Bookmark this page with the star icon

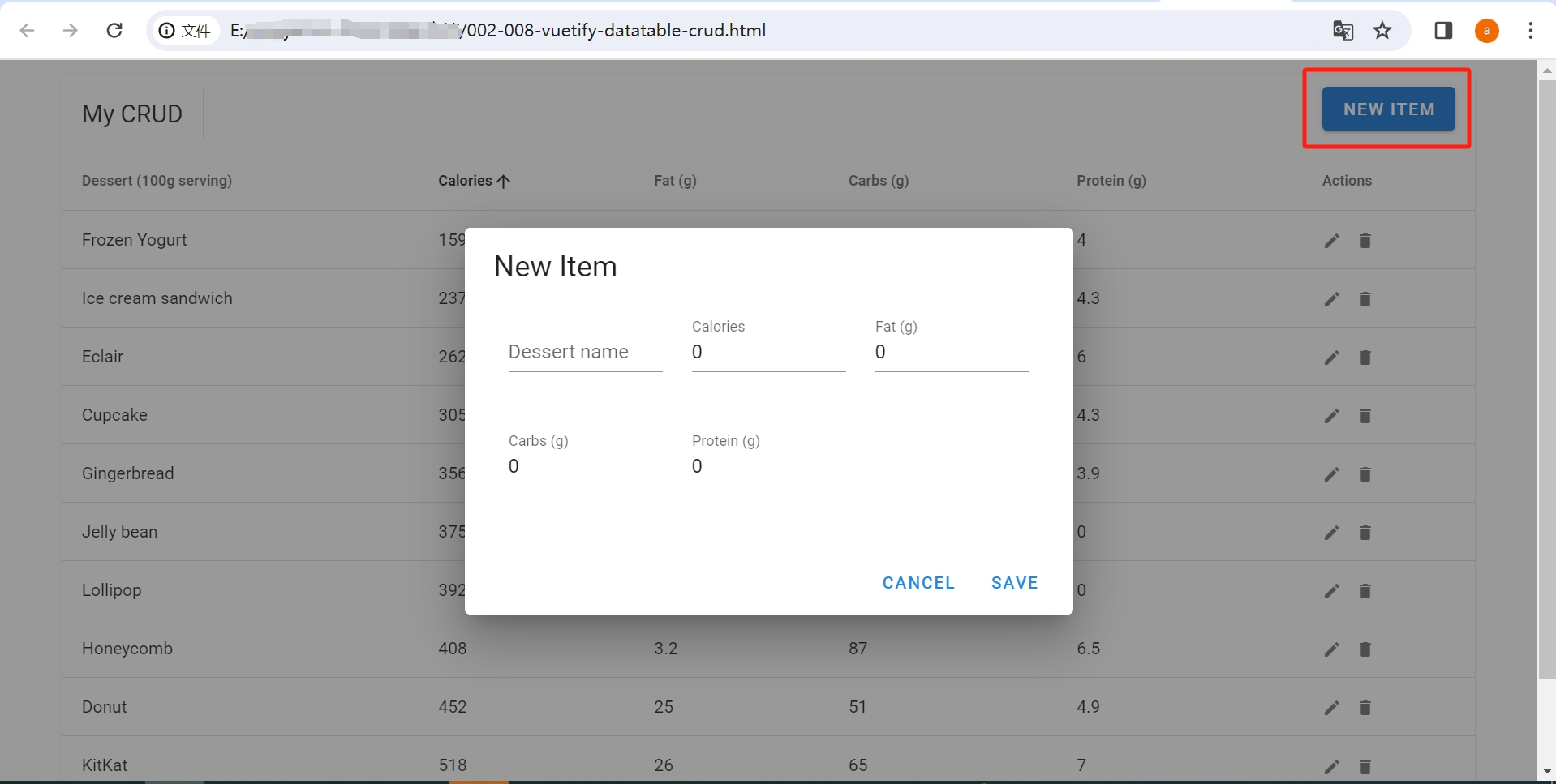(x=1382, y=31)
